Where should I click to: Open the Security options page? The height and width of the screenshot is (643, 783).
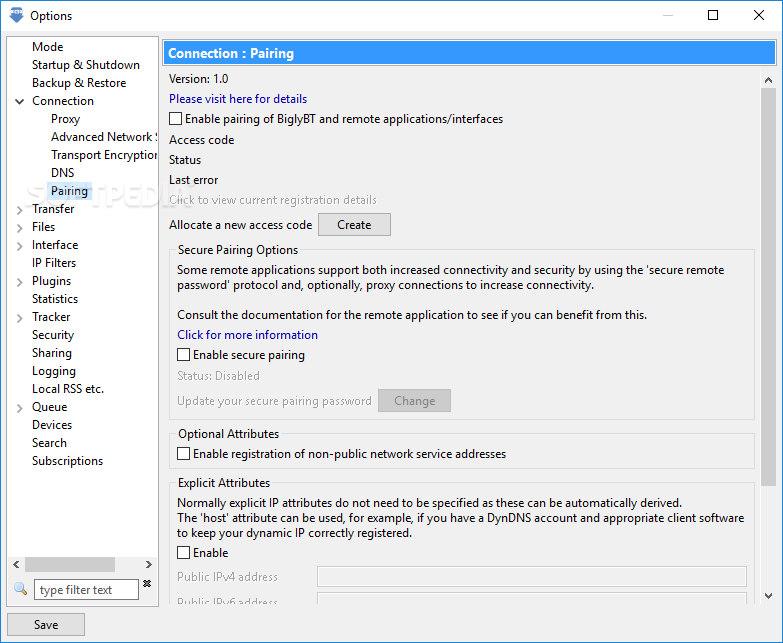pyautogui.click(x=53, y=334)
